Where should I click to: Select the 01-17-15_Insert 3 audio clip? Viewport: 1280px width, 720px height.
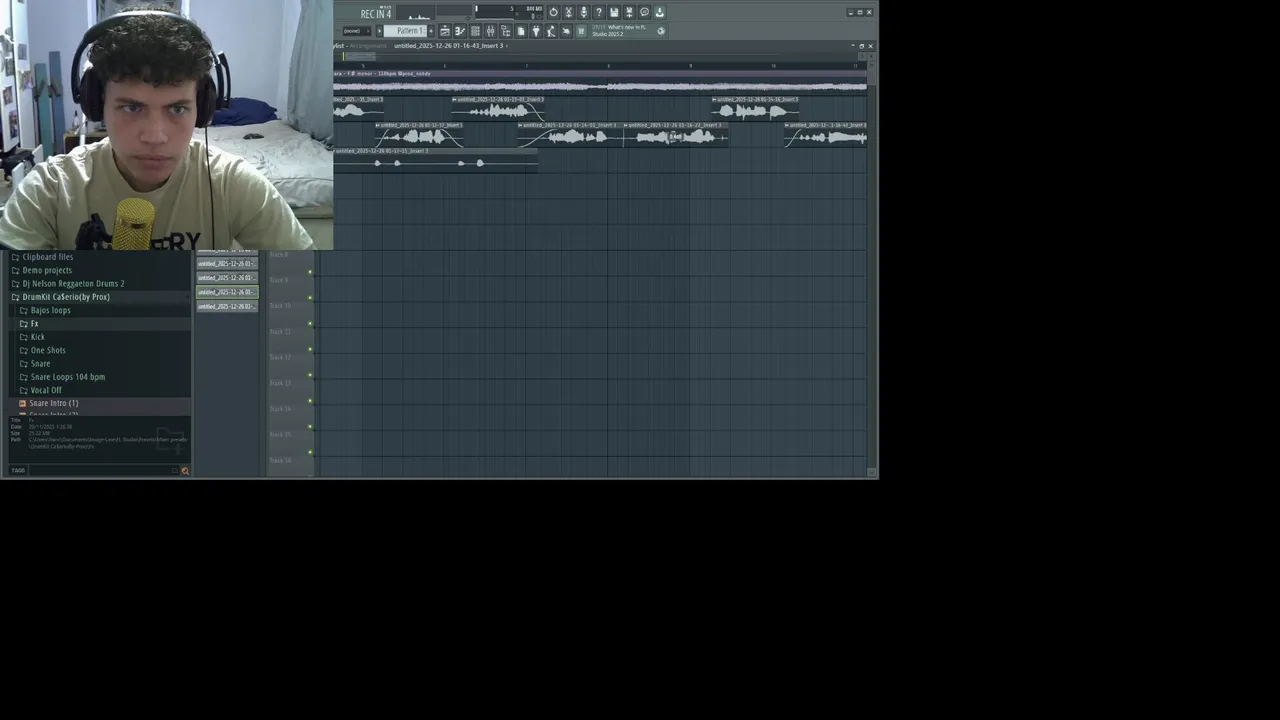click(x=435, y=159)
